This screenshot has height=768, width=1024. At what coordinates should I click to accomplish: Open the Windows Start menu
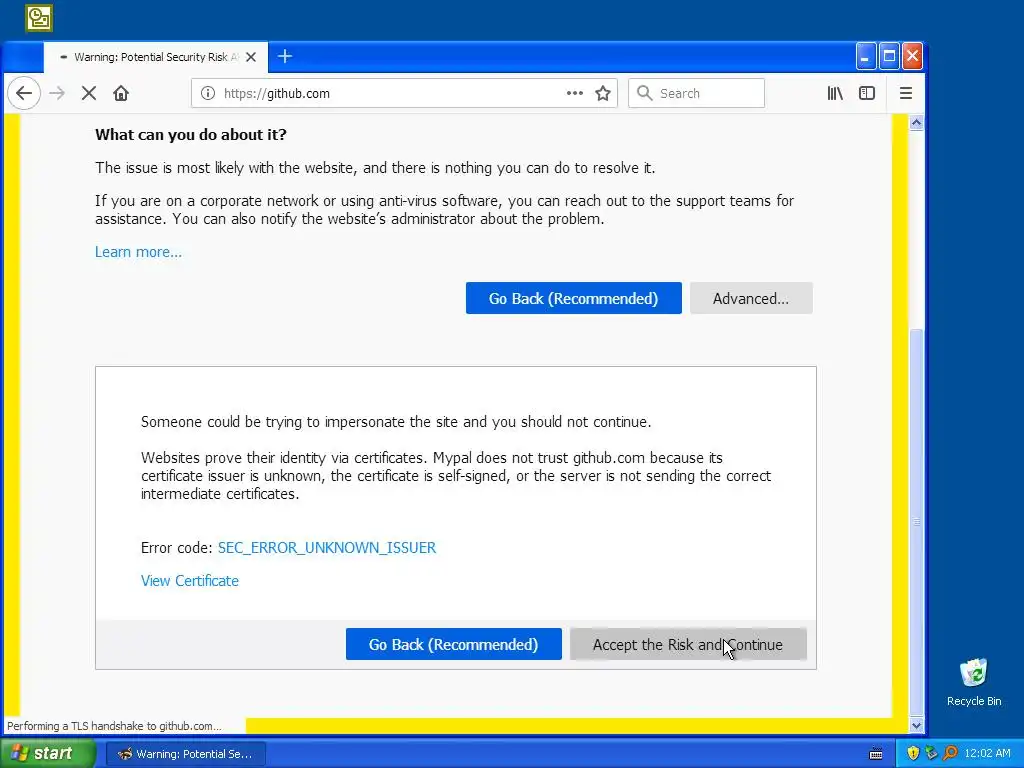point(46,754)
